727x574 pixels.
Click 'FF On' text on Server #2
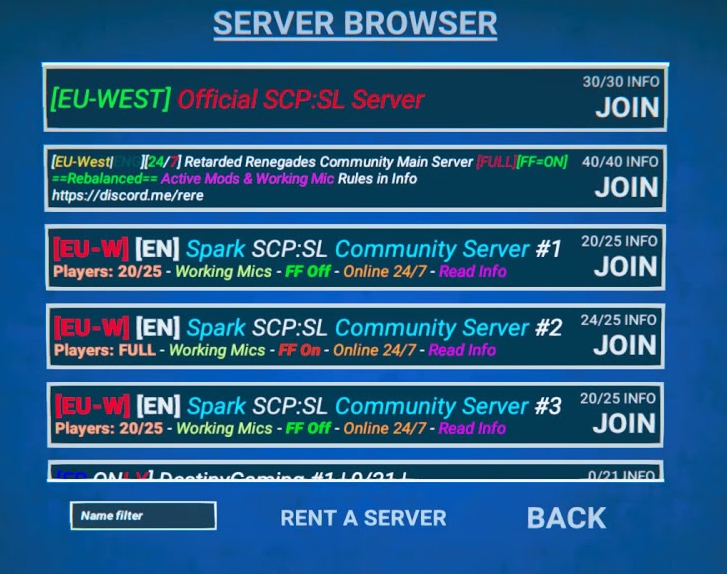[x=299, y=350]
